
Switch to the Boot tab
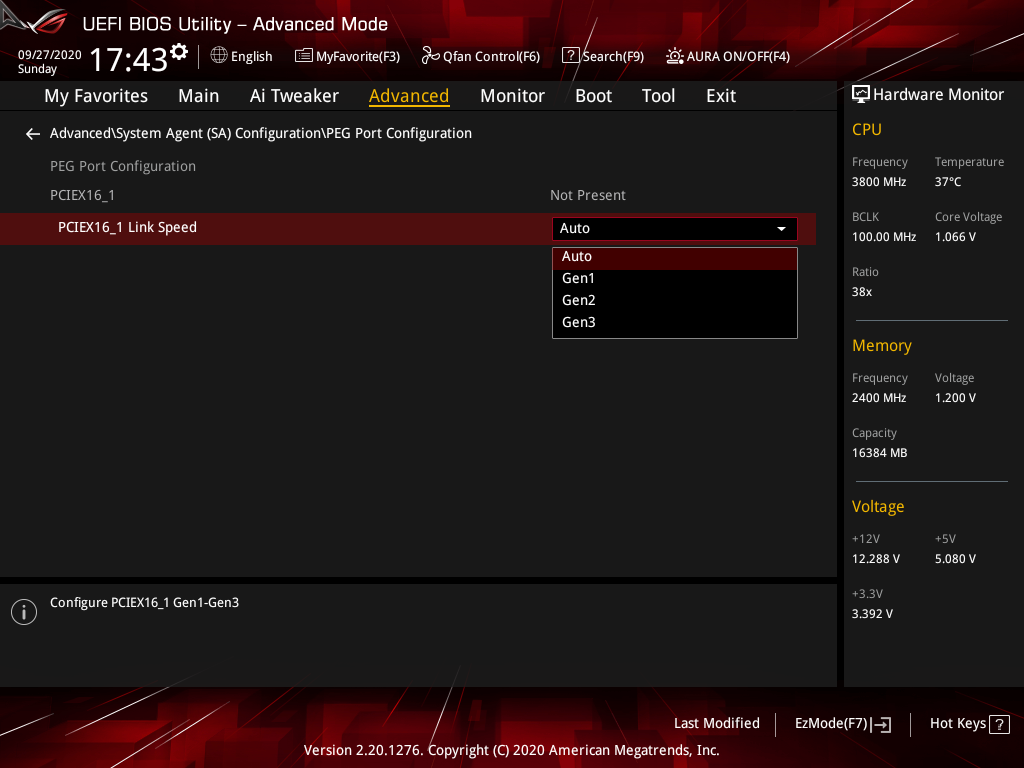pos(593,96)
